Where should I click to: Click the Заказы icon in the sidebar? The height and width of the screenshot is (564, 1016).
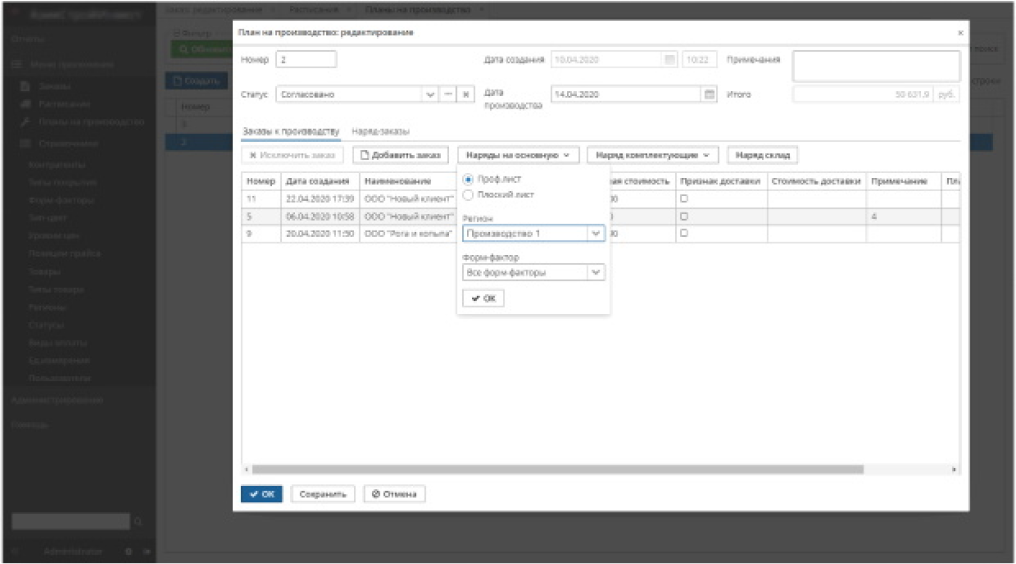[x=25, y=86]
